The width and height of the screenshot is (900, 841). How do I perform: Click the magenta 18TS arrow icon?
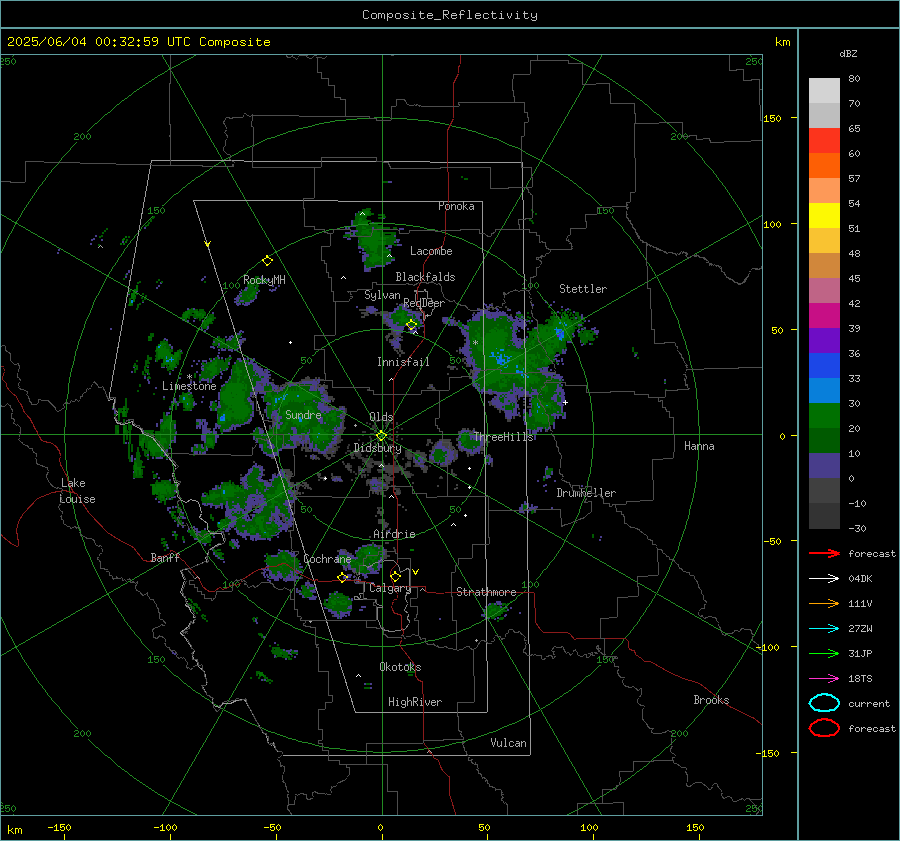(x=824, y=679)
